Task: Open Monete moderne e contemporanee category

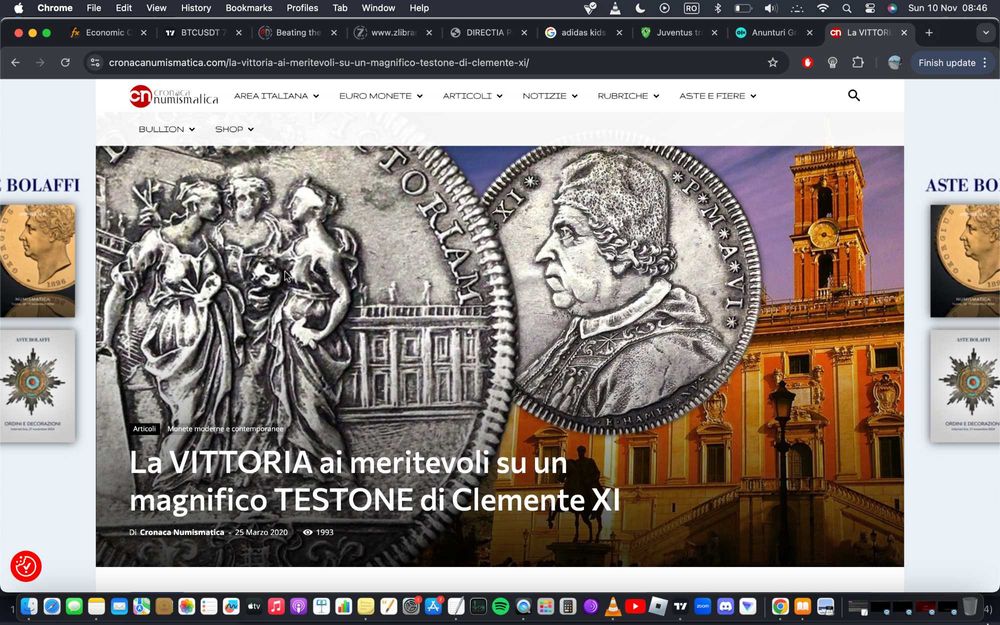Action: pyautogui.click(x=225, y=429)
